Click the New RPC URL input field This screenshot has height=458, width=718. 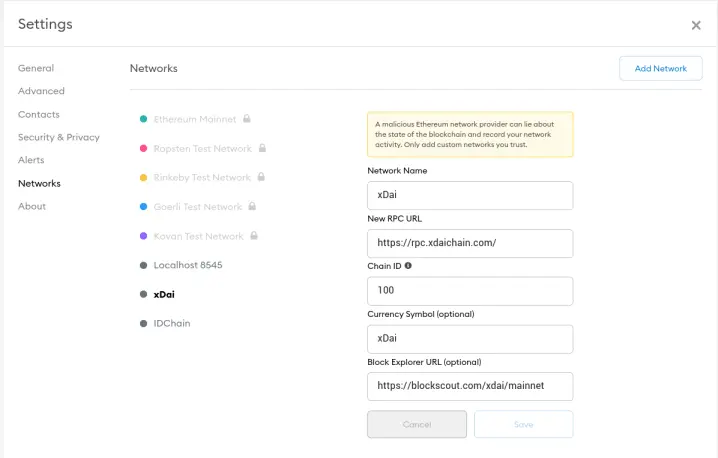(470, 243)
